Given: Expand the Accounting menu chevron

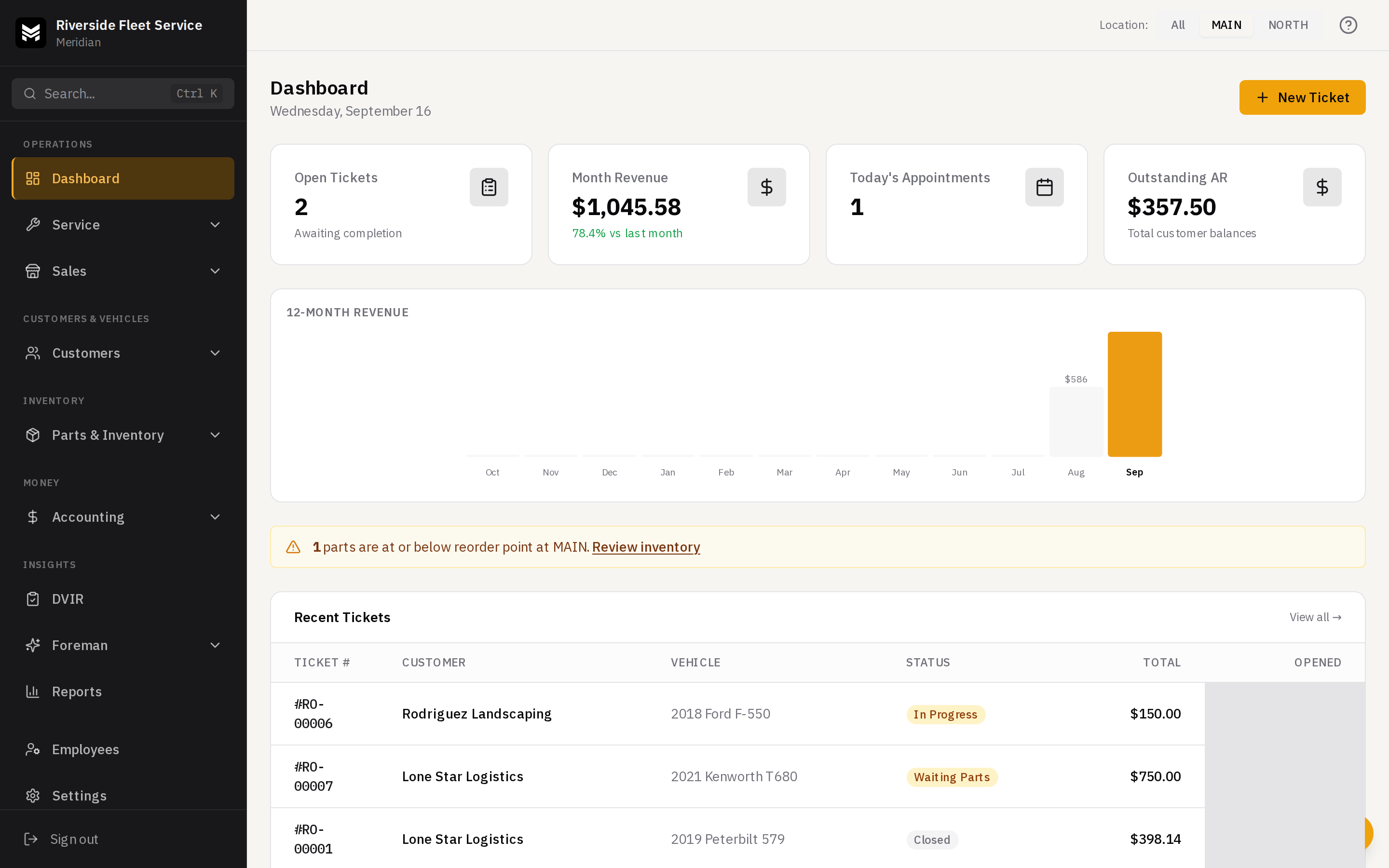Looking at the screenshot, I should click(215, 517).
